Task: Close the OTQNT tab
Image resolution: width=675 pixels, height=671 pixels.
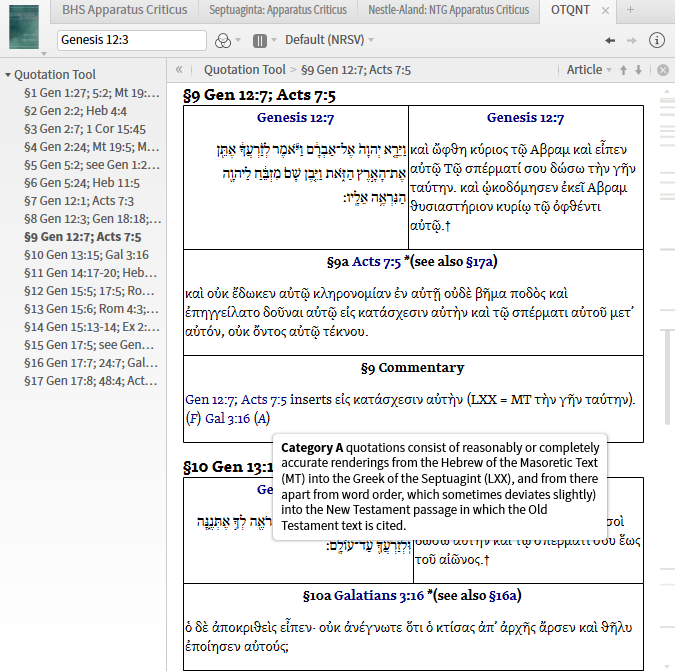Action: pos(605,10)
